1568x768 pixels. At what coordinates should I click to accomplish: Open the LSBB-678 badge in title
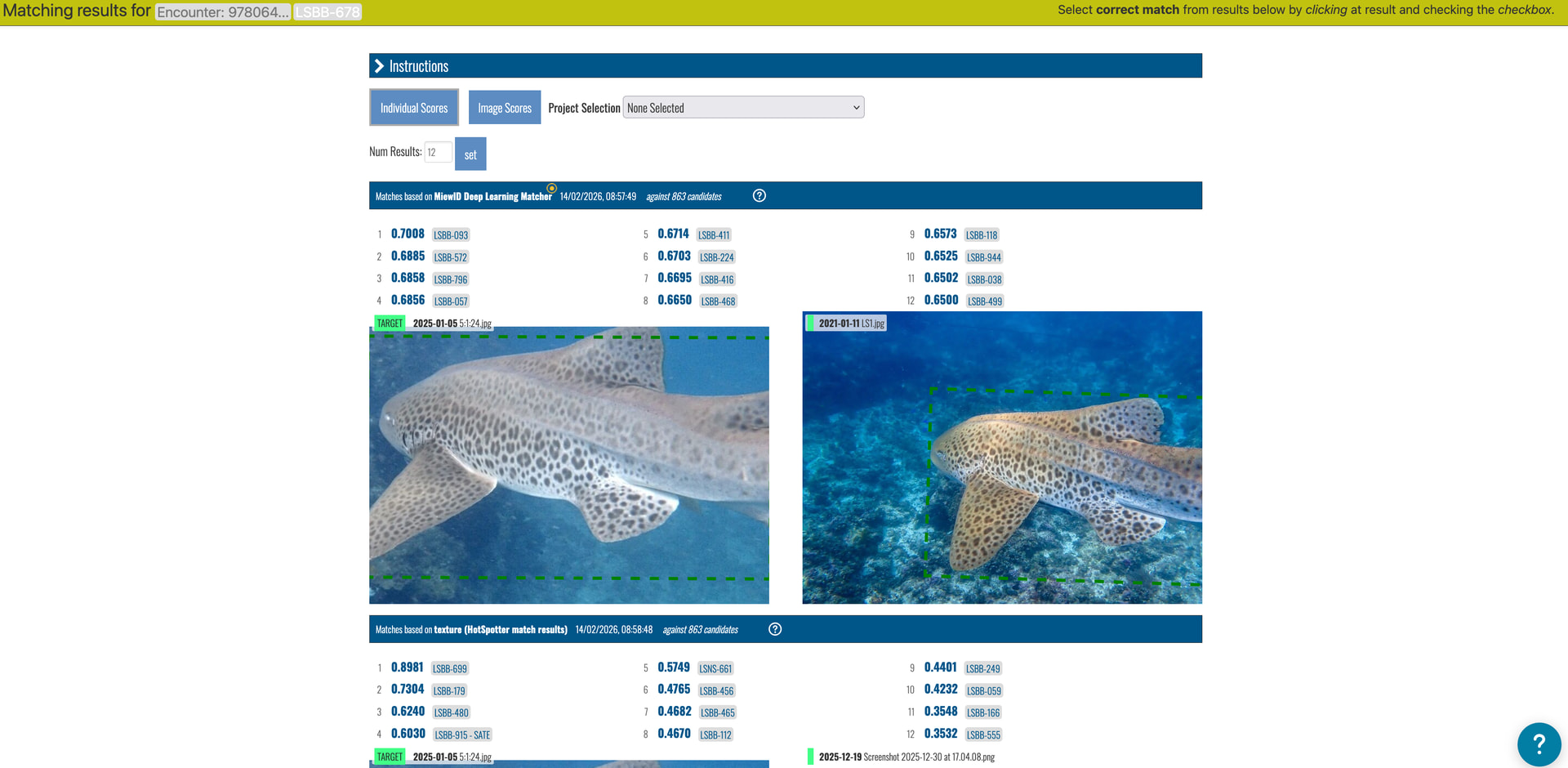327,12
